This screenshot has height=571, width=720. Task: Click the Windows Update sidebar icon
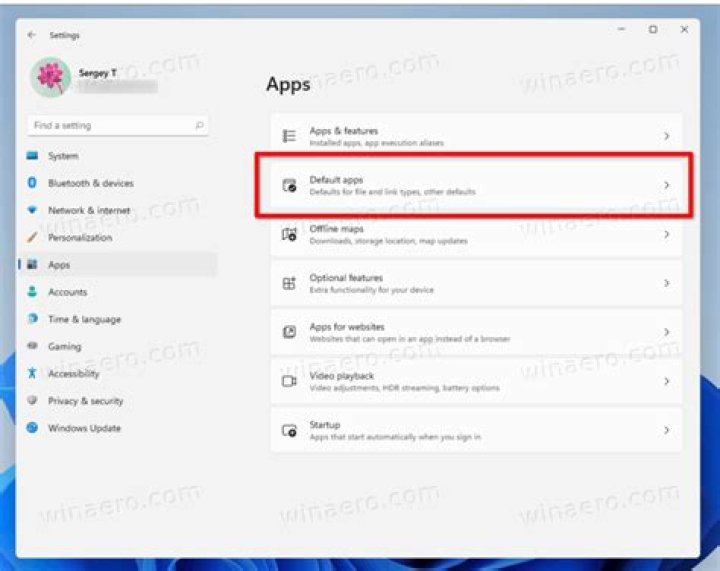pyautogui.click(x=33, y=428)
